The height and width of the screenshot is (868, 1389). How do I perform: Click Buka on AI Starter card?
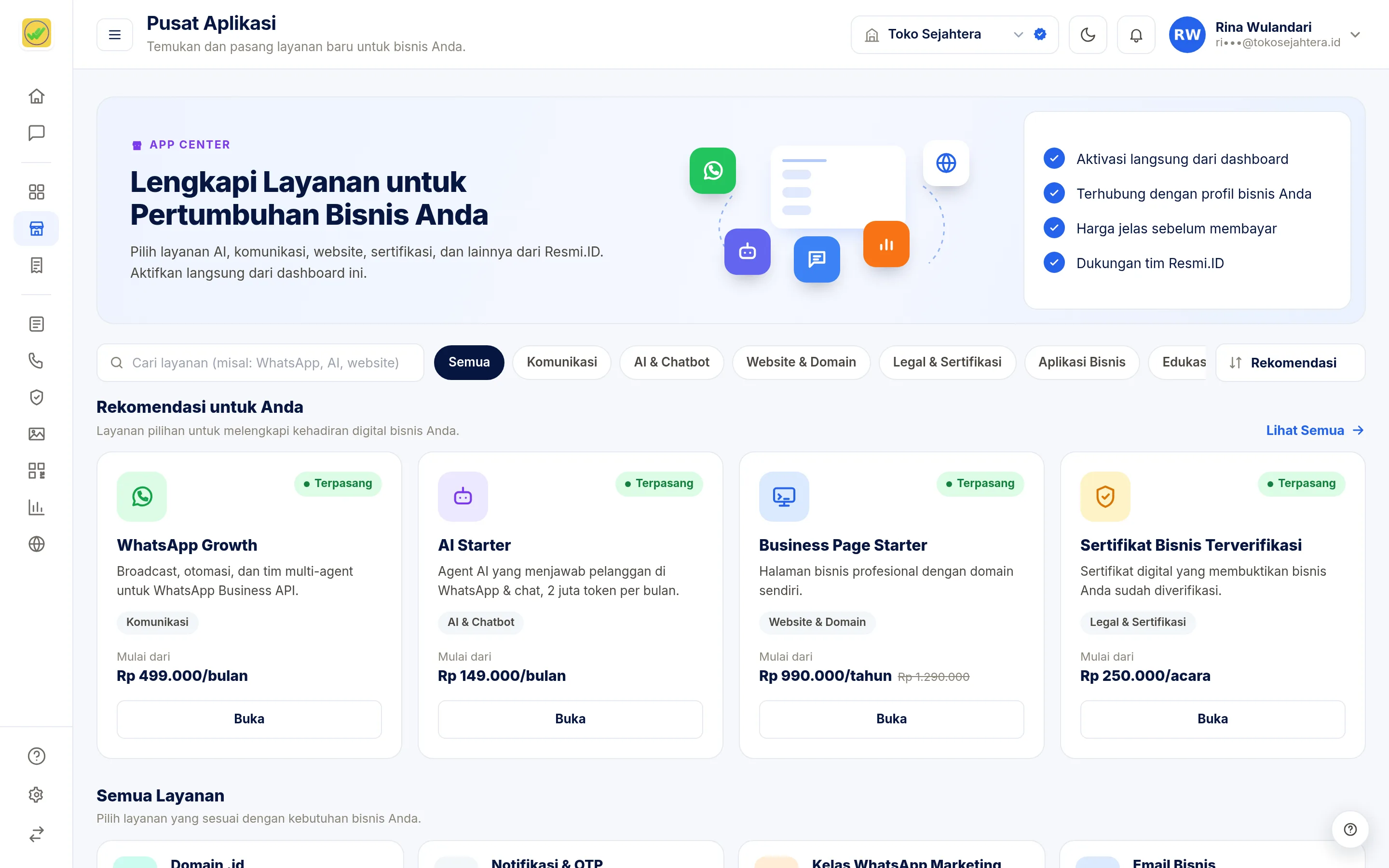pos(570,719)
